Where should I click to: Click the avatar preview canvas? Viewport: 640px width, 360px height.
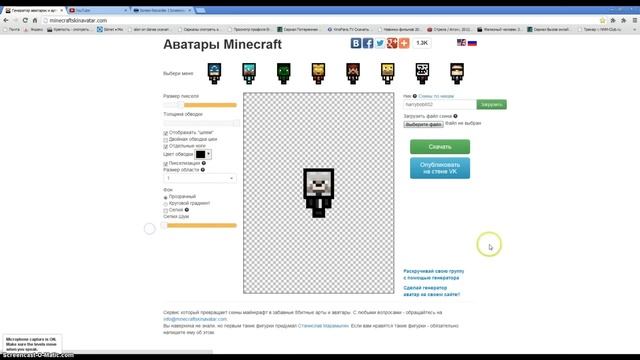coord(319,193)
